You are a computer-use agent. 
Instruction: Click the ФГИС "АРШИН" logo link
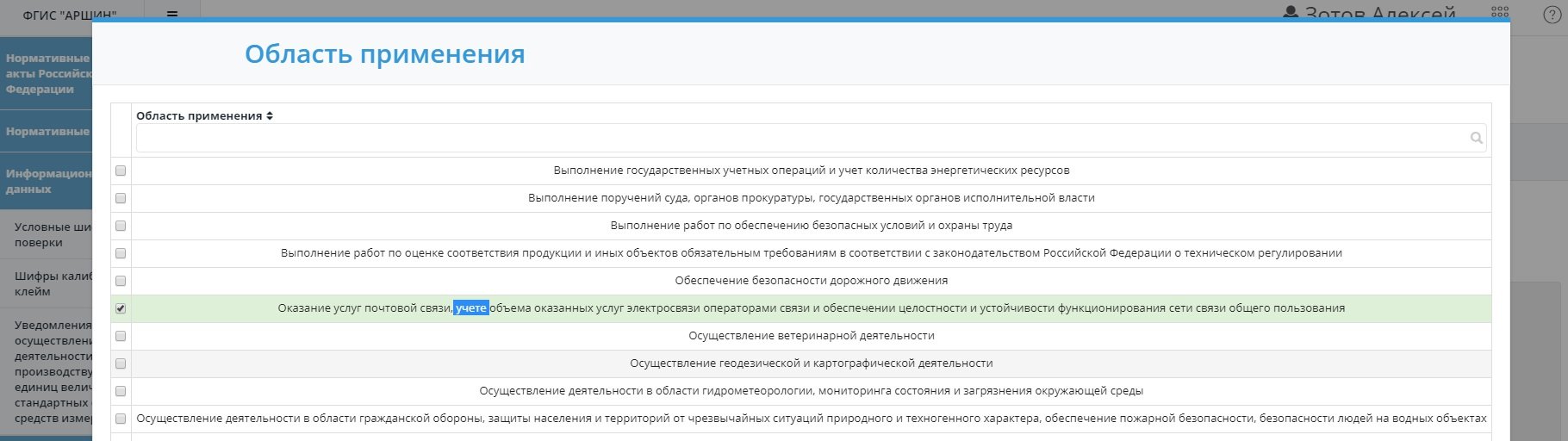pos(69,15)
